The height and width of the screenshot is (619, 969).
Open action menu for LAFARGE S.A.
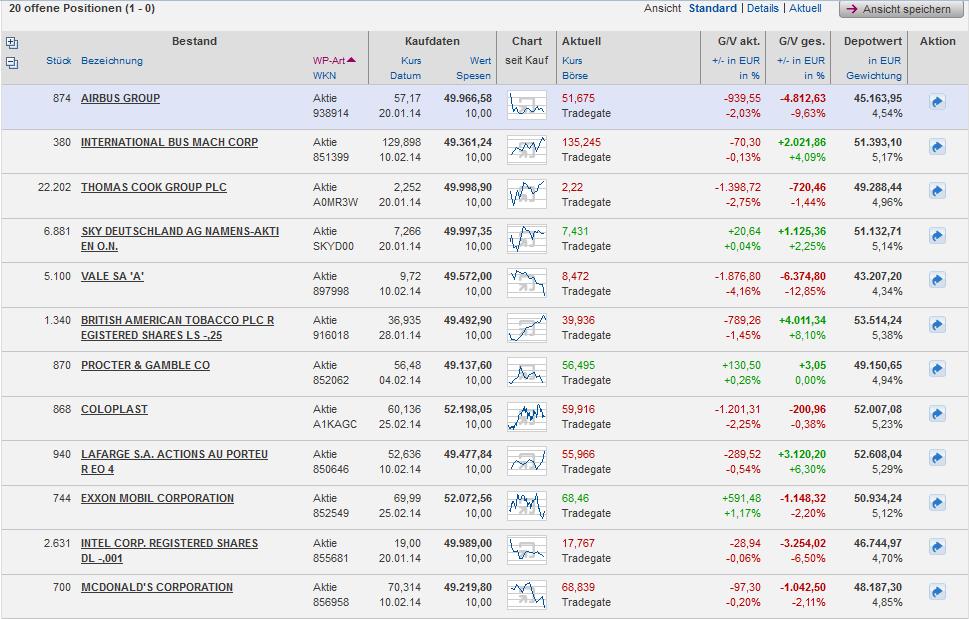pyautogui.click(x=937, y=458)
